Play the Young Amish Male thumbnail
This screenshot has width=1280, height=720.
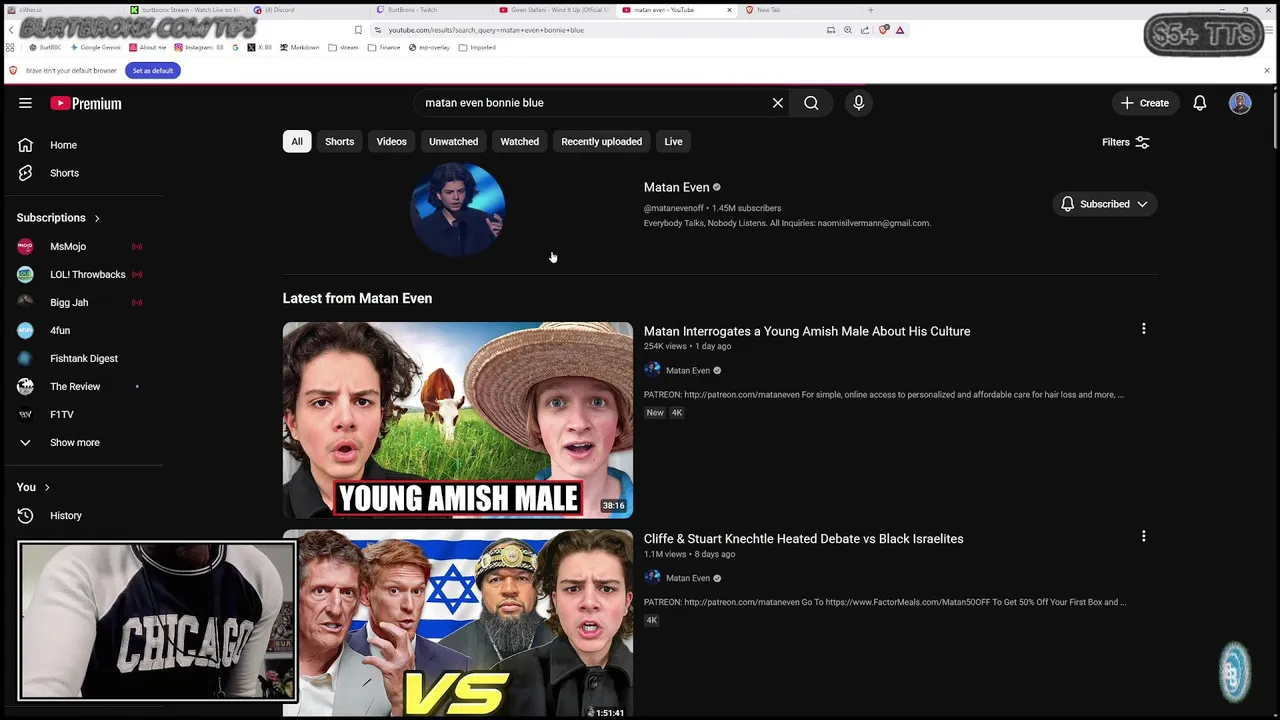point(458,420)
